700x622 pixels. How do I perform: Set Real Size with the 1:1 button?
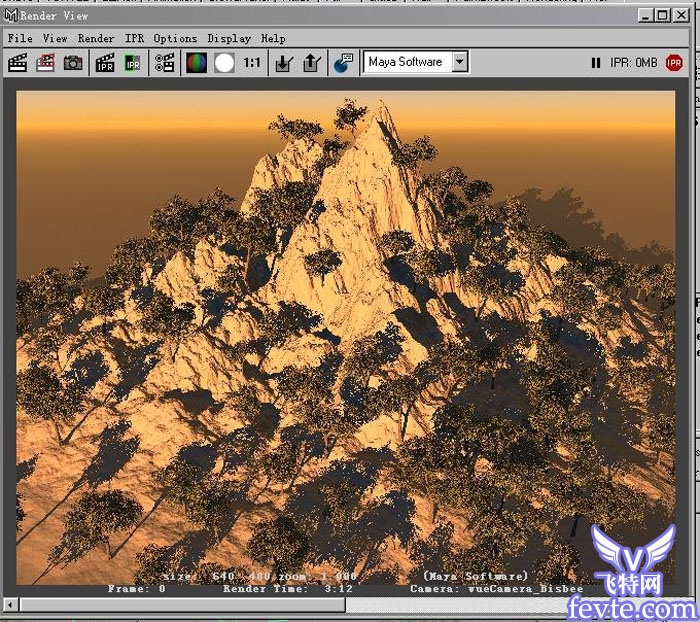pos(252,63)
